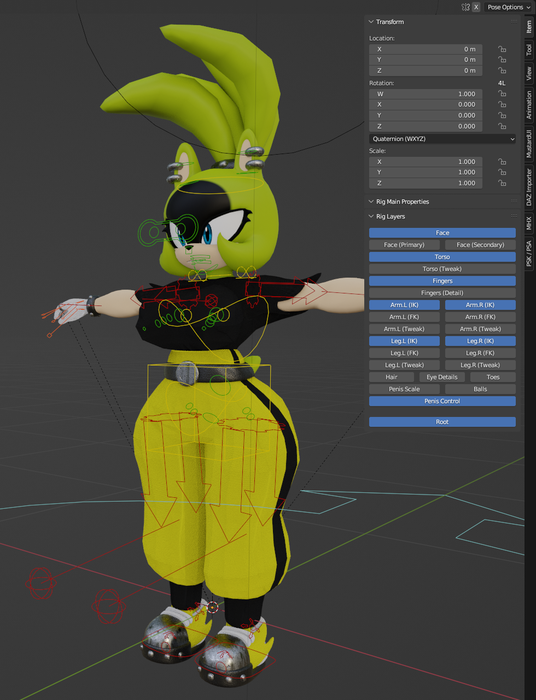Open the PSK / PSA sidebar tab

click(x=529, y=253)
